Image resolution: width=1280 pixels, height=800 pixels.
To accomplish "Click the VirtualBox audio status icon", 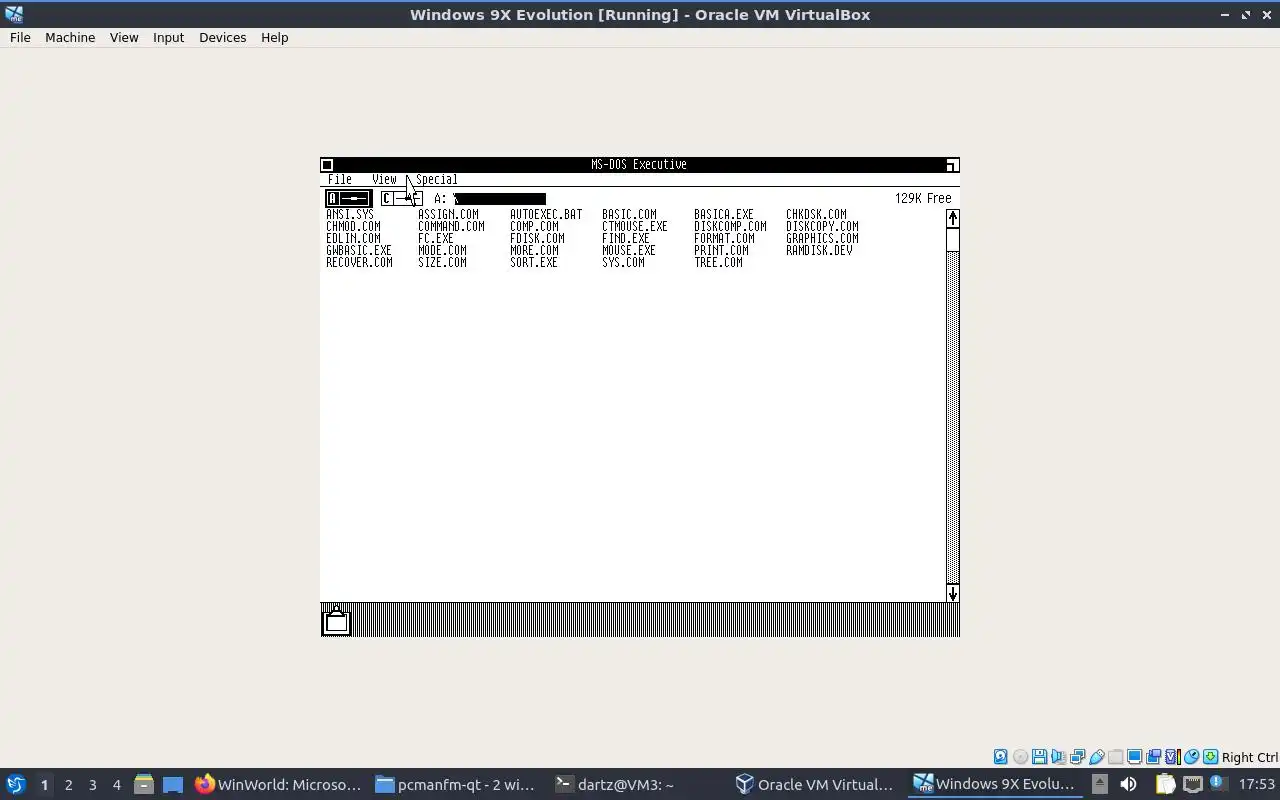I will [x=1058, y=757].
